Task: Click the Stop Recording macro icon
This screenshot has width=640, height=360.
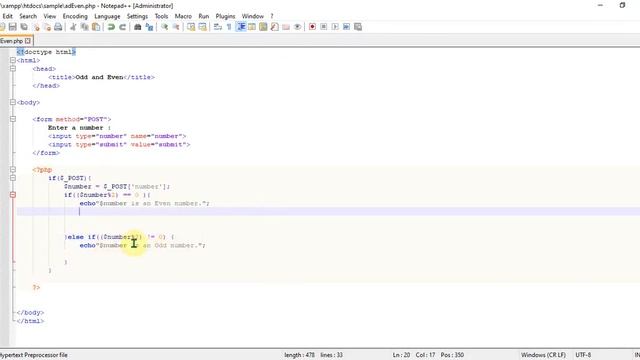Action: coord(324,27)
